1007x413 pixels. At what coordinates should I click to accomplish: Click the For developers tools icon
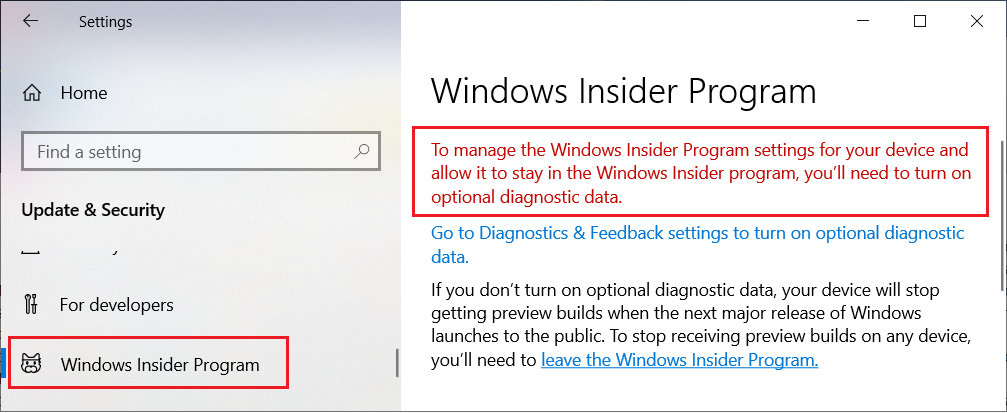click(31, 304)
